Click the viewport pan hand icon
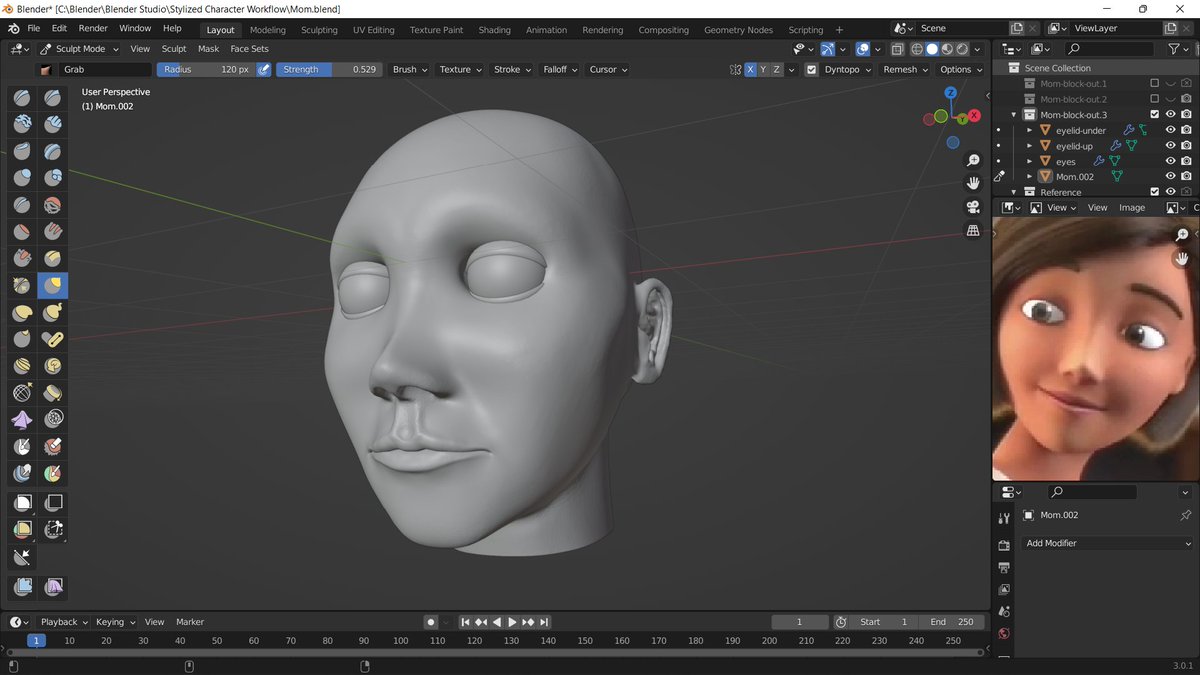The height and width of the screenshot is (675, 1200). [973, 184]
